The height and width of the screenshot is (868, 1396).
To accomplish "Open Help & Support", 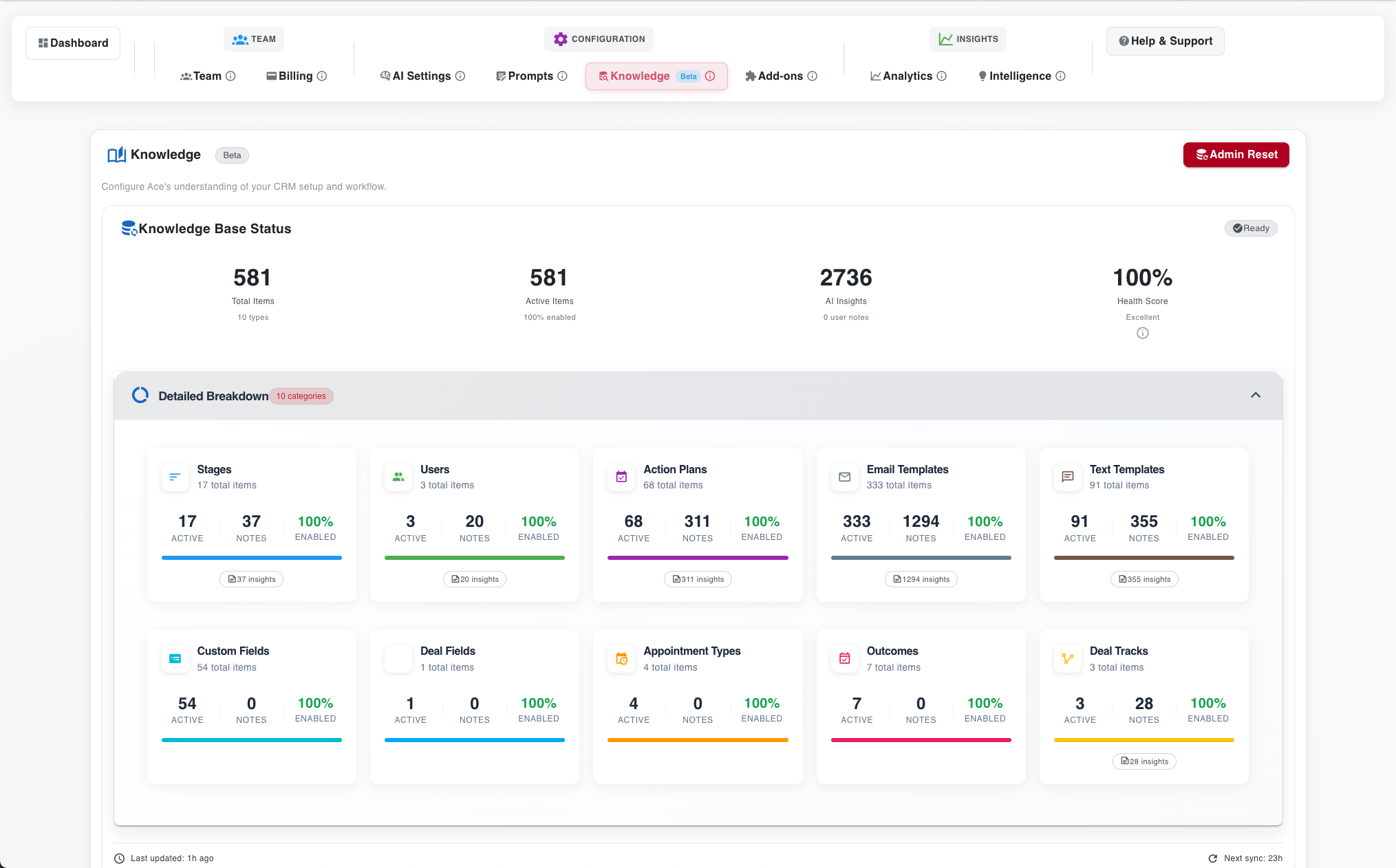I will pos(1165,41).
